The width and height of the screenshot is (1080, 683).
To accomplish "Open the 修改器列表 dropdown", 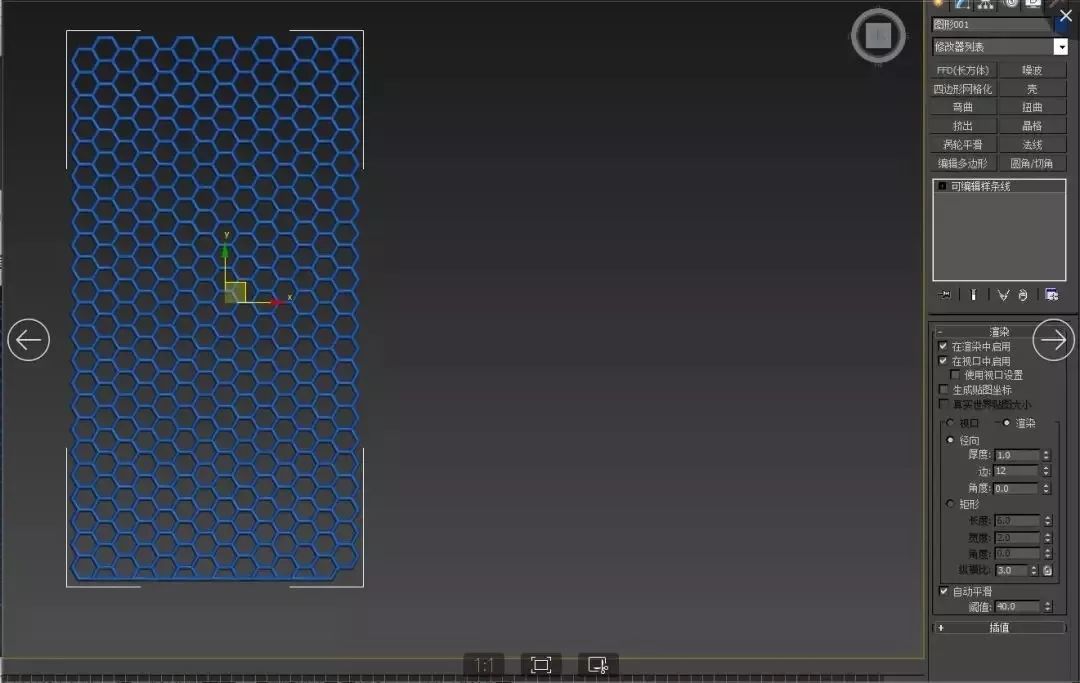I will pyautogui.click(x=1061, y=47).
